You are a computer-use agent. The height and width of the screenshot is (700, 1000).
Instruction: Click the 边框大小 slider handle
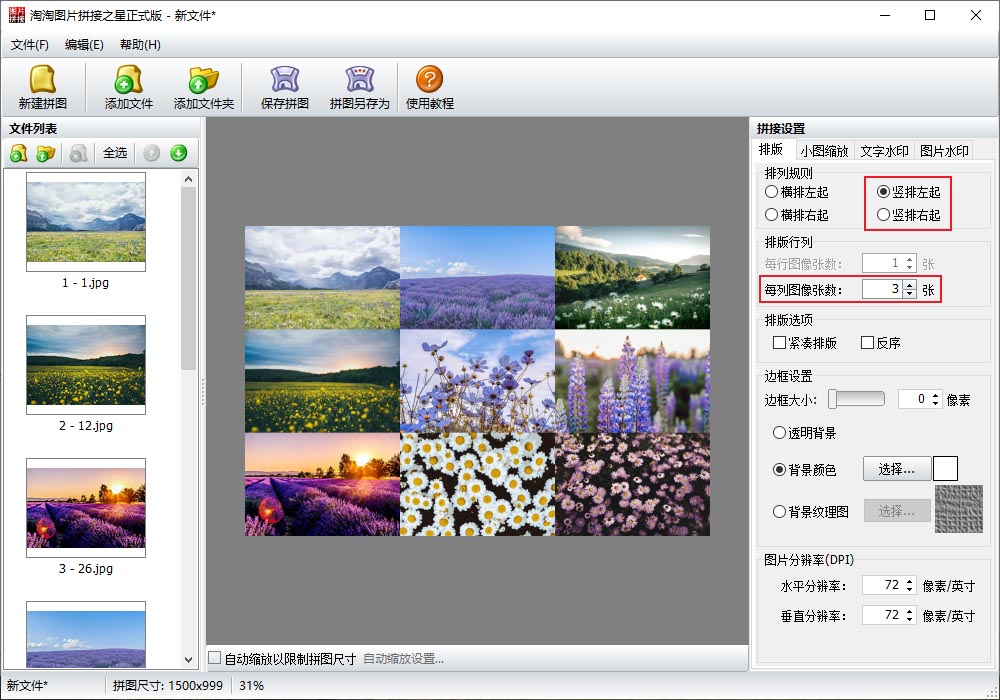tap(832, 400)
